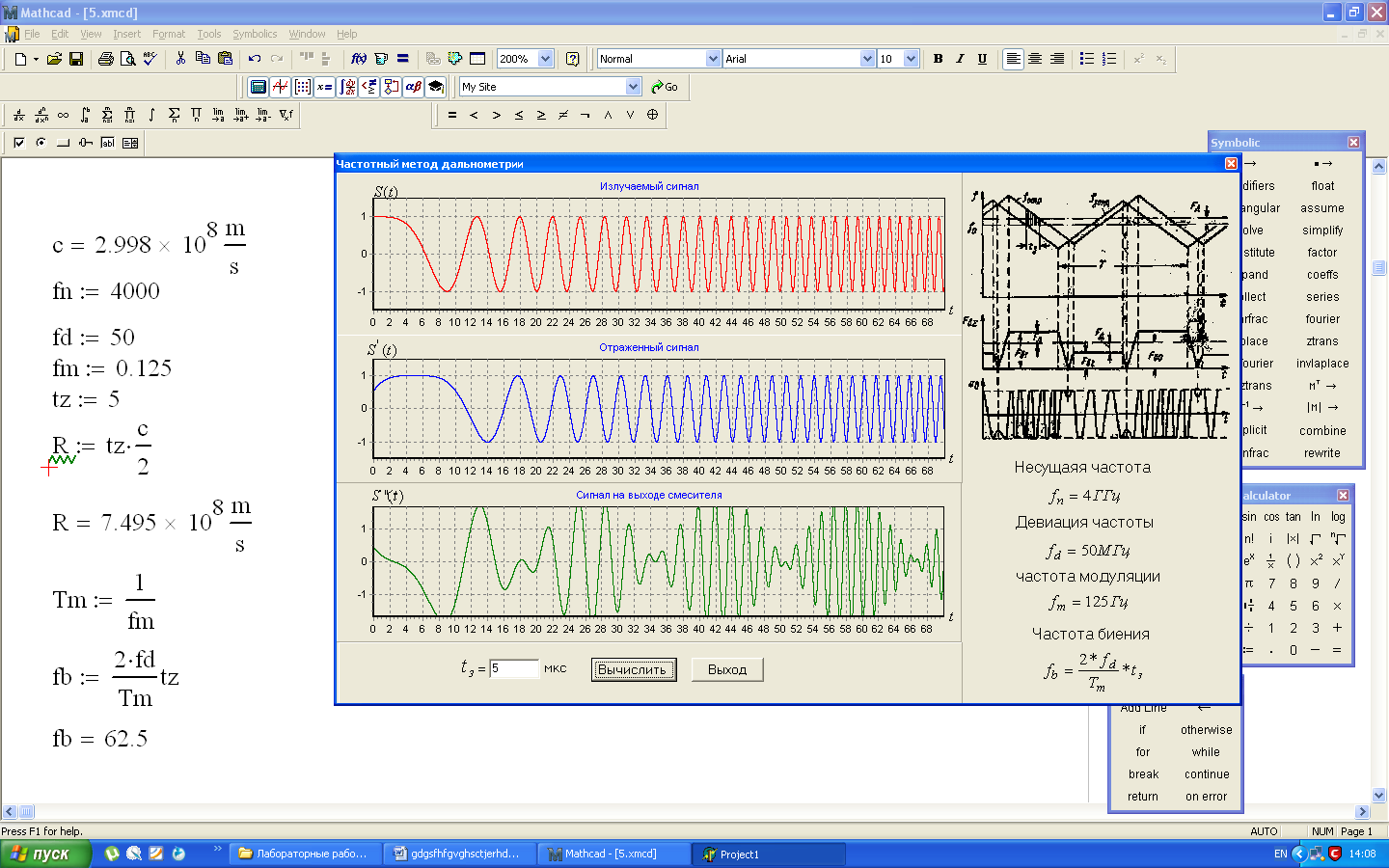Open the Evaluation (x=) palette icon
Screen dimensions: 1389x868
(x=324, y=87)
